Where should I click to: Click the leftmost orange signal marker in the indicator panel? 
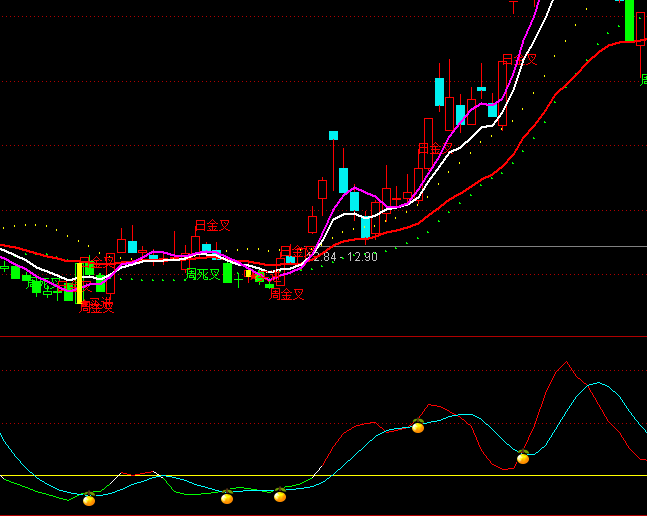[x=89, y=498]
